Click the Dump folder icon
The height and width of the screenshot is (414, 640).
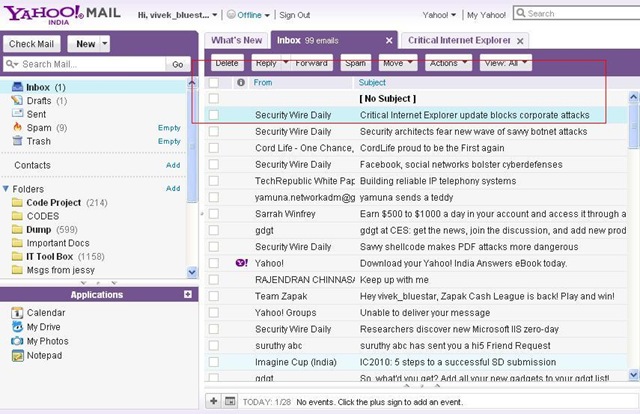coord(17,229)
